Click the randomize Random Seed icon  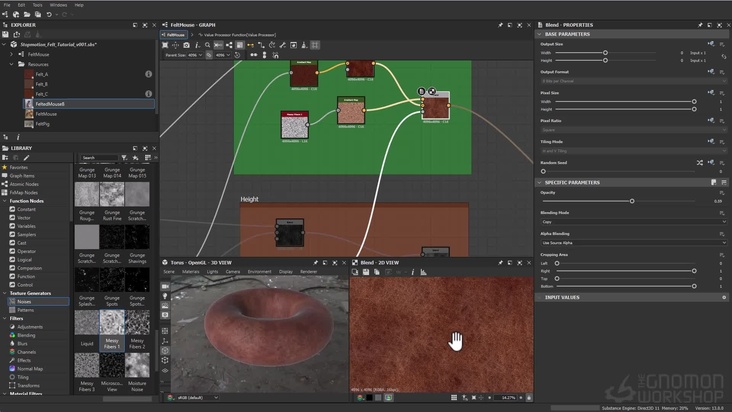point(699,162)
